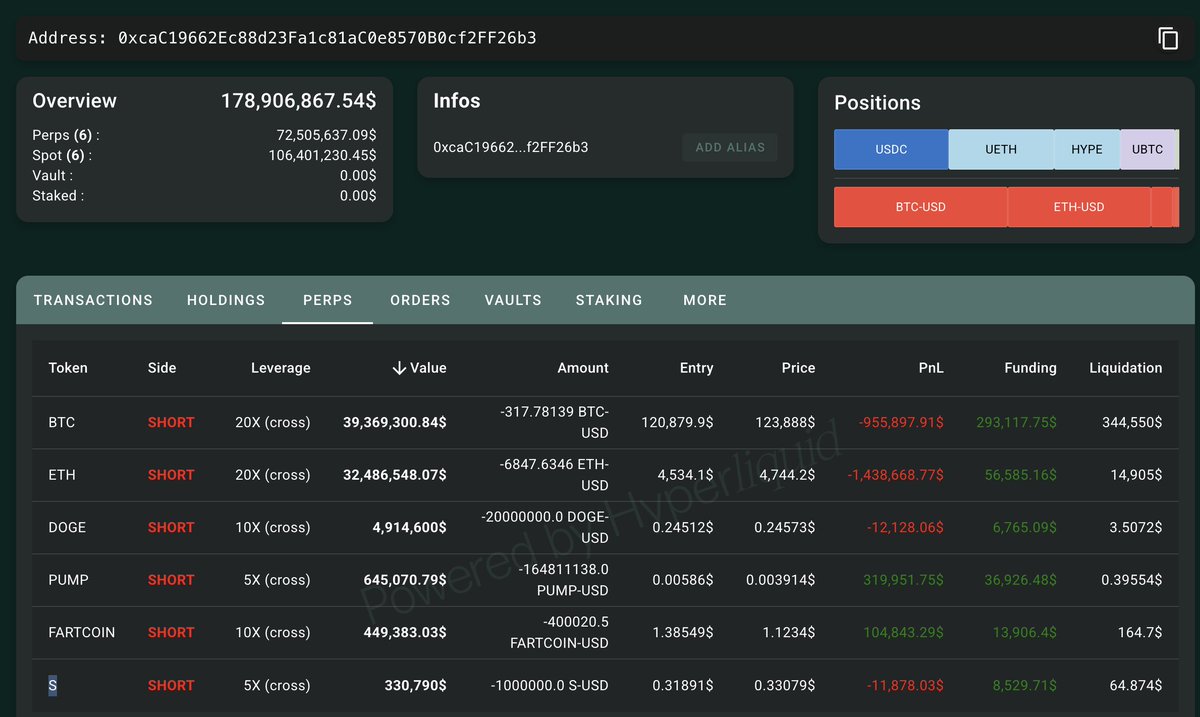Click the Liquidation column header
Viewport: 1200px width, 717px height.
(x=1125, y=368)
